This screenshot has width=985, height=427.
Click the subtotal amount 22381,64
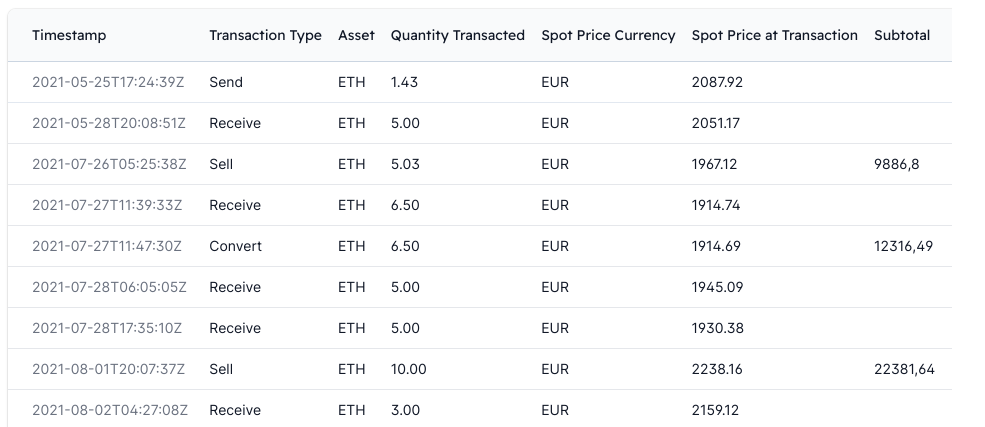click(x=904, y=369)
